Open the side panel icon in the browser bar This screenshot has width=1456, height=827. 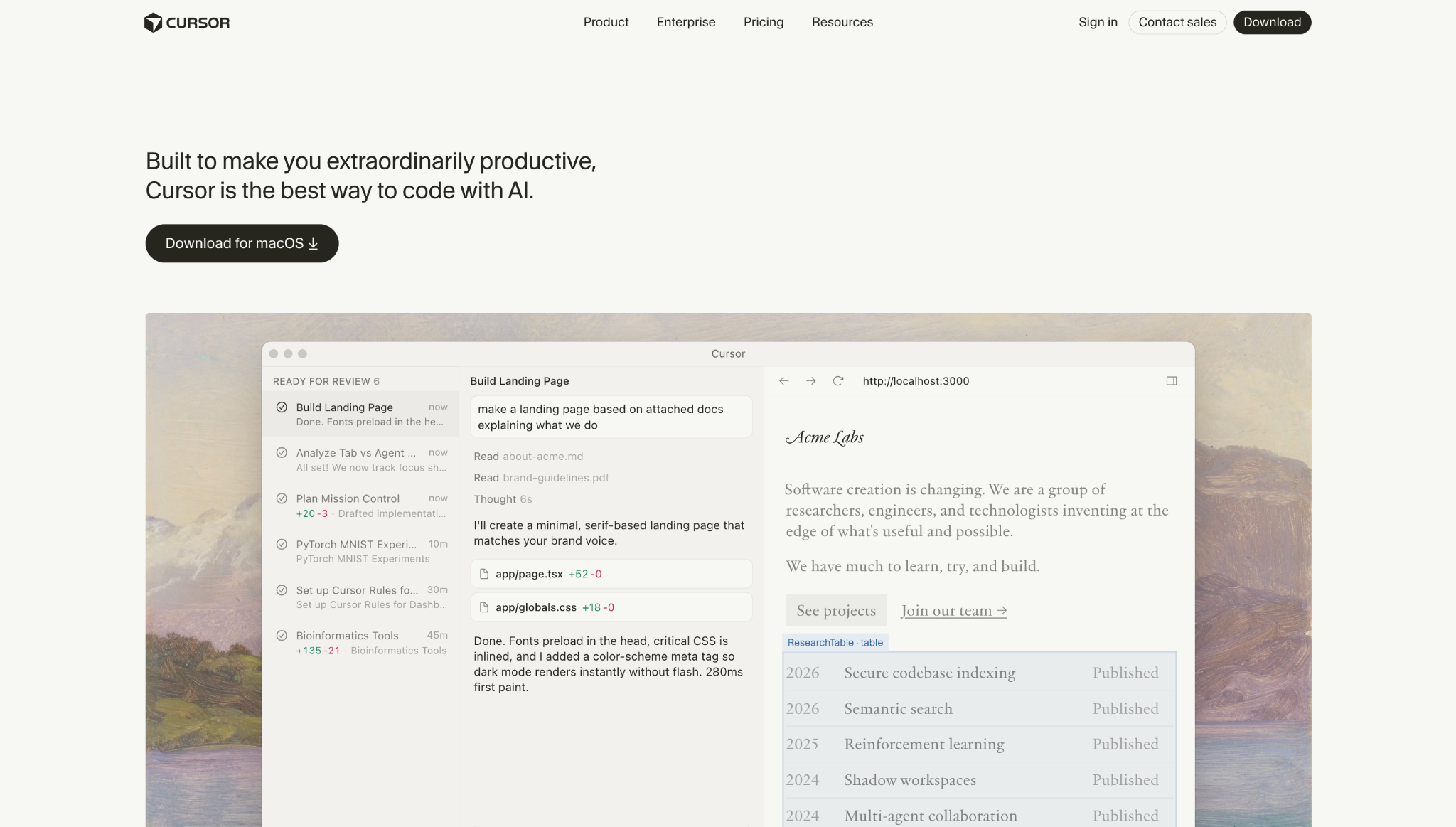click(1171, 381)
